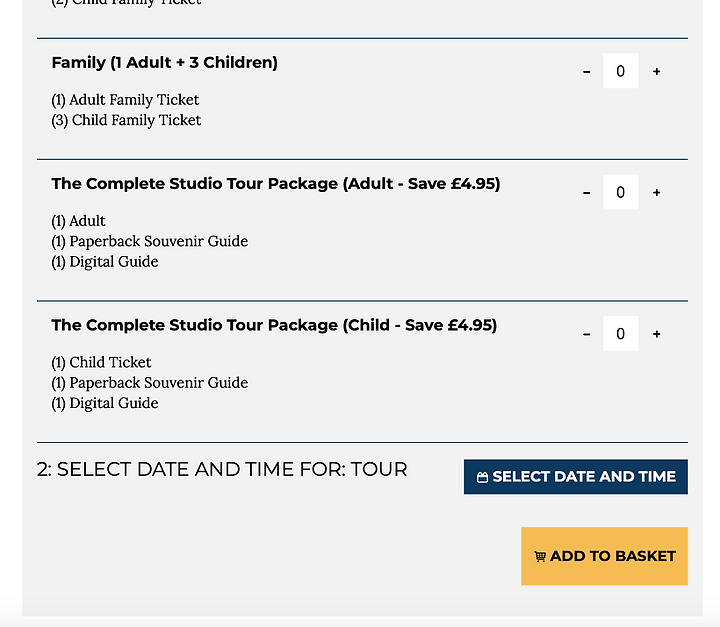The height and width of the screenshot is (627, 720).
Task: Click the shopping cart icon
Action: 540,557
